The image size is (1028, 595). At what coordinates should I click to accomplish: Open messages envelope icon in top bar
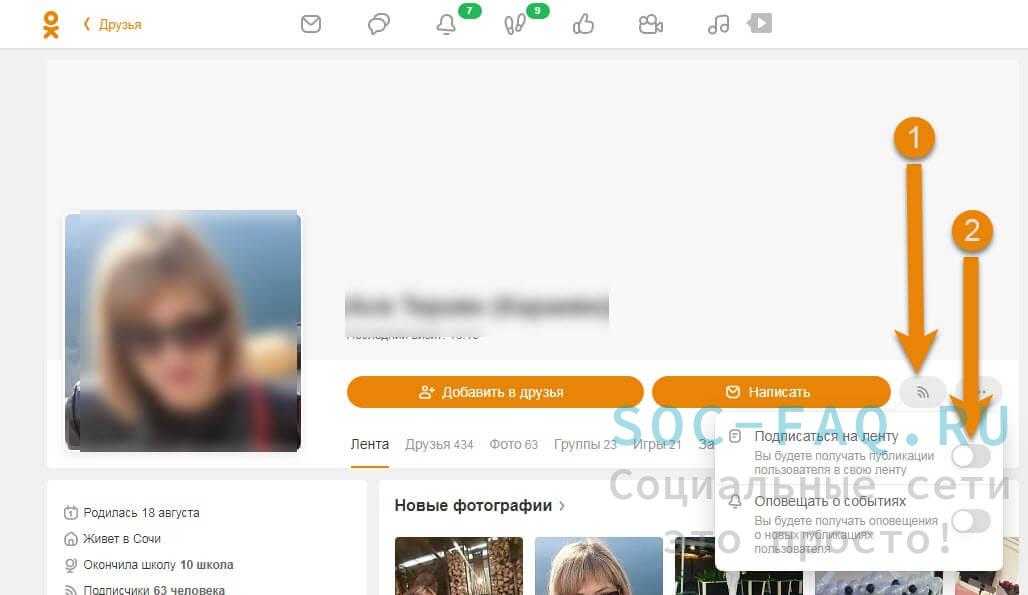[x=311, y=24]
